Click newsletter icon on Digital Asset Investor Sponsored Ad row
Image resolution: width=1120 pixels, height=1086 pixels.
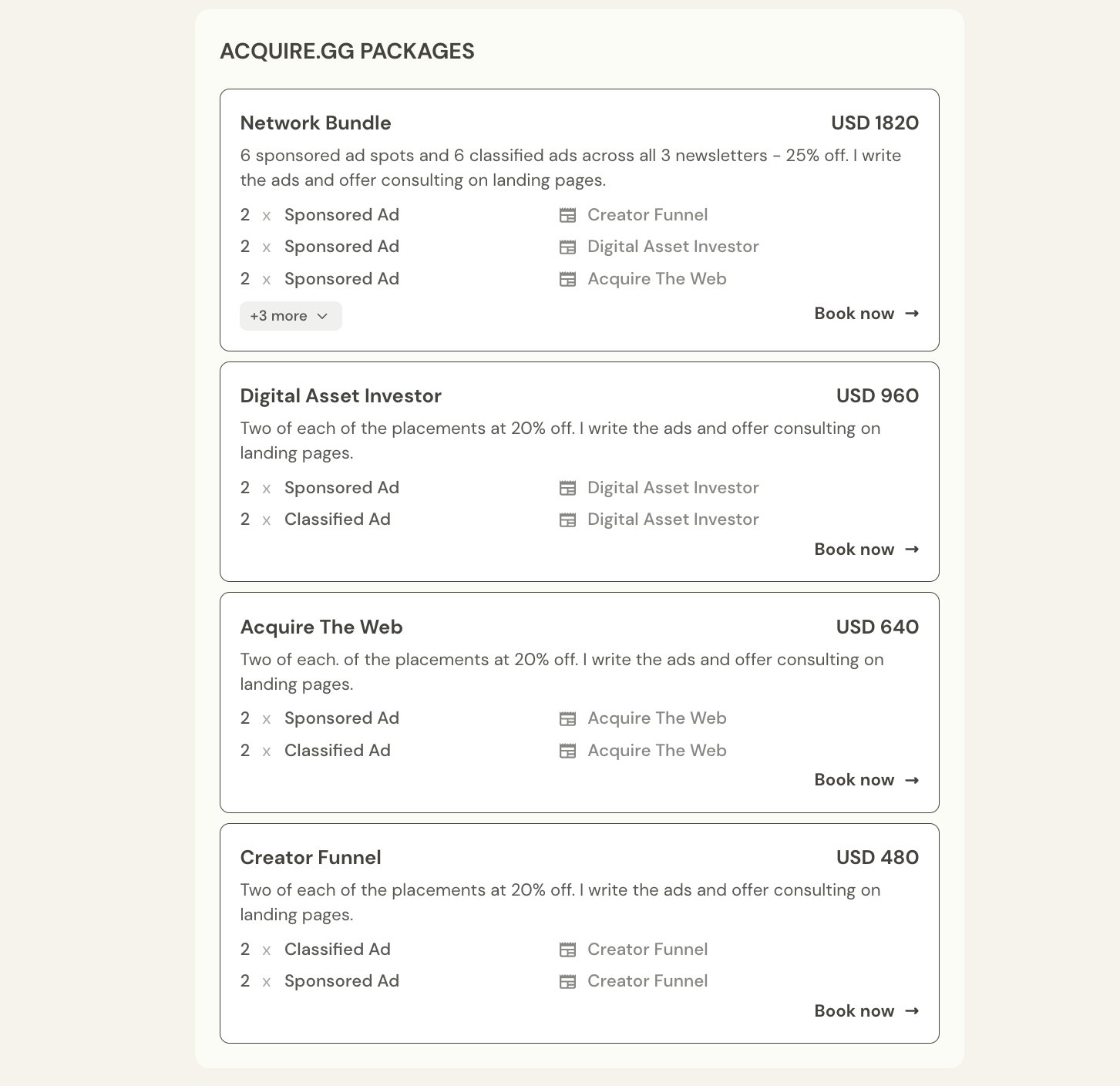point(567,488)
